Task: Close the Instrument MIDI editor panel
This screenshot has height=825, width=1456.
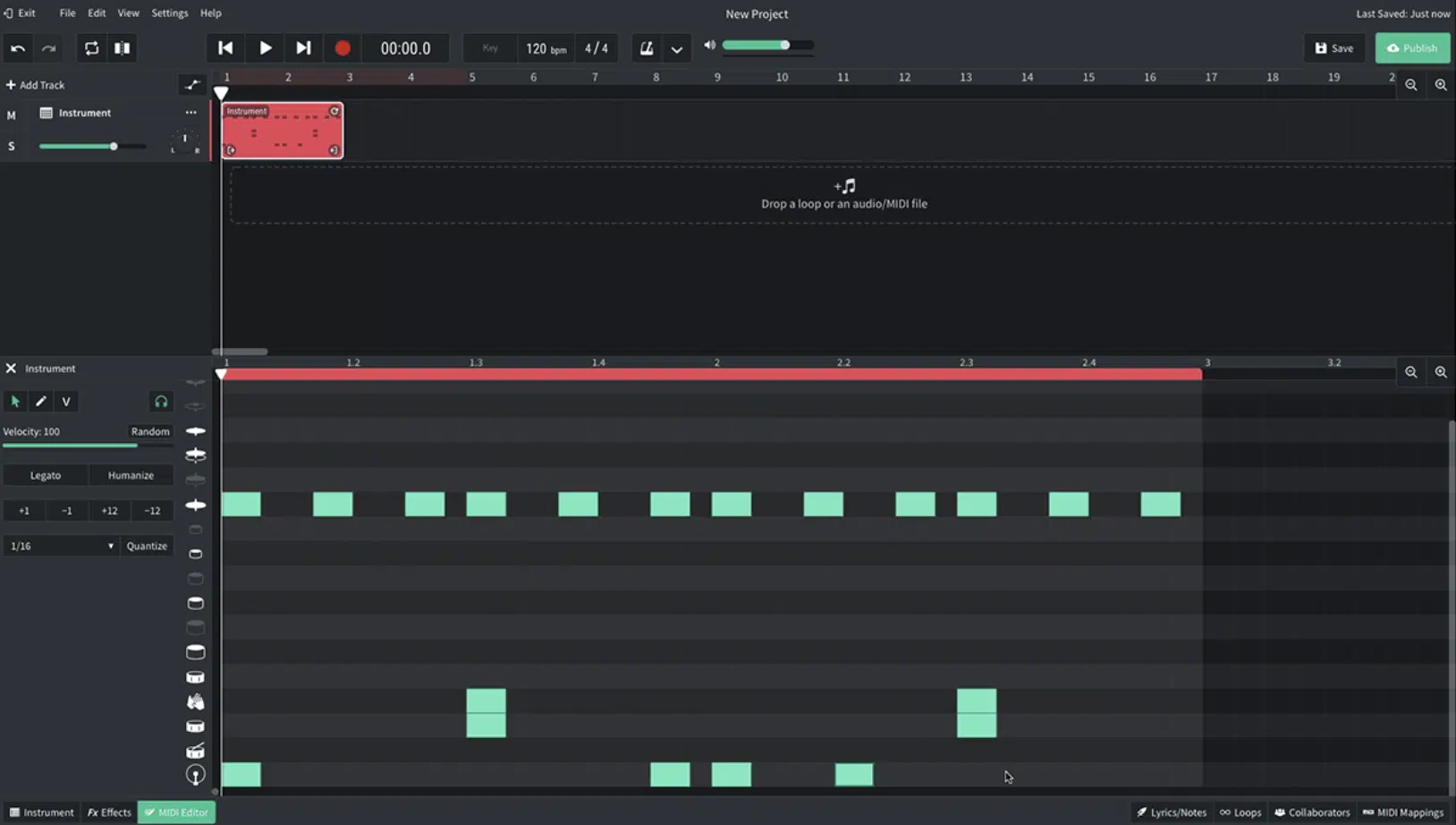Action: point(11,369)
